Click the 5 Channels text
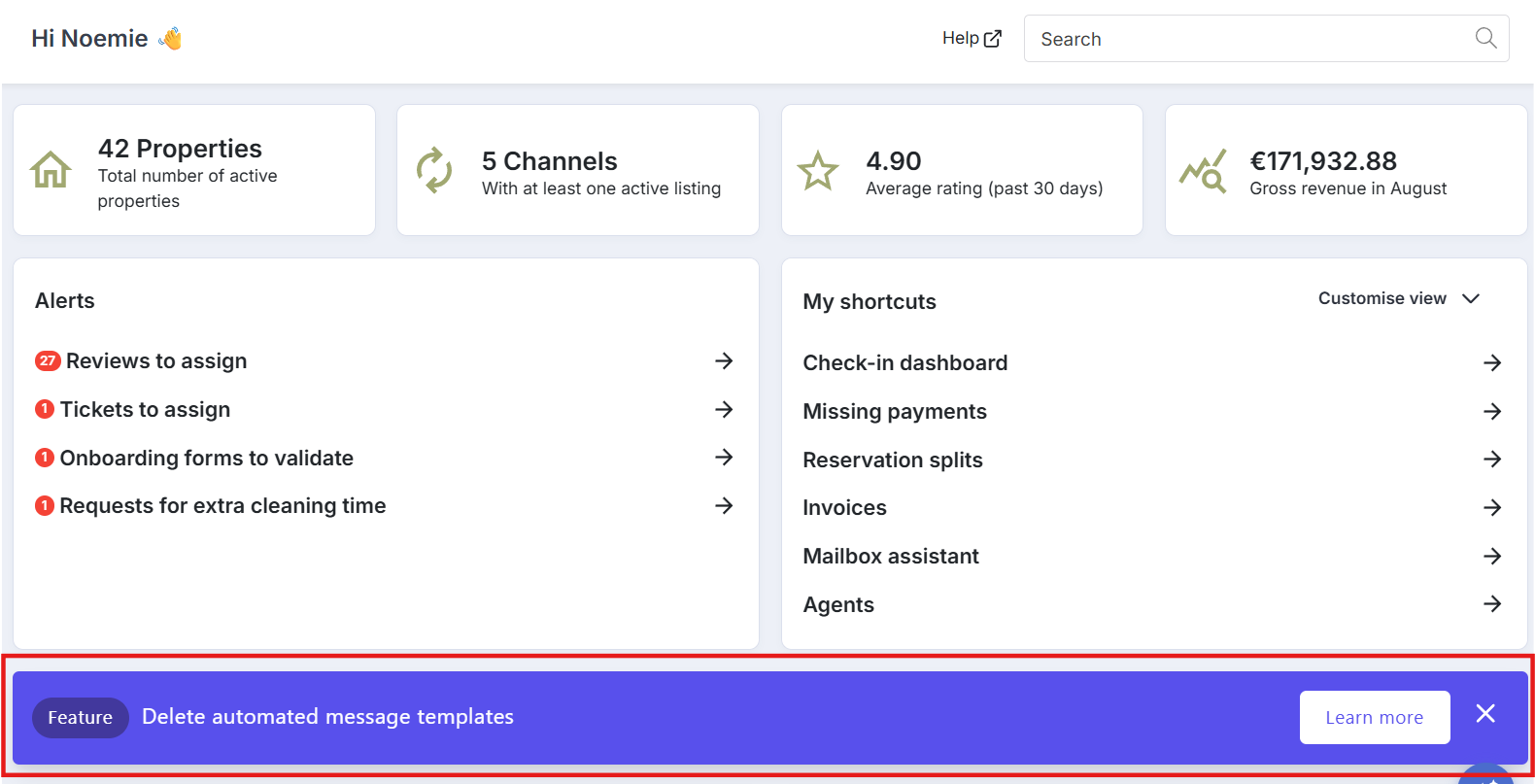This screenshot has width=1535, height=784. 550,161
